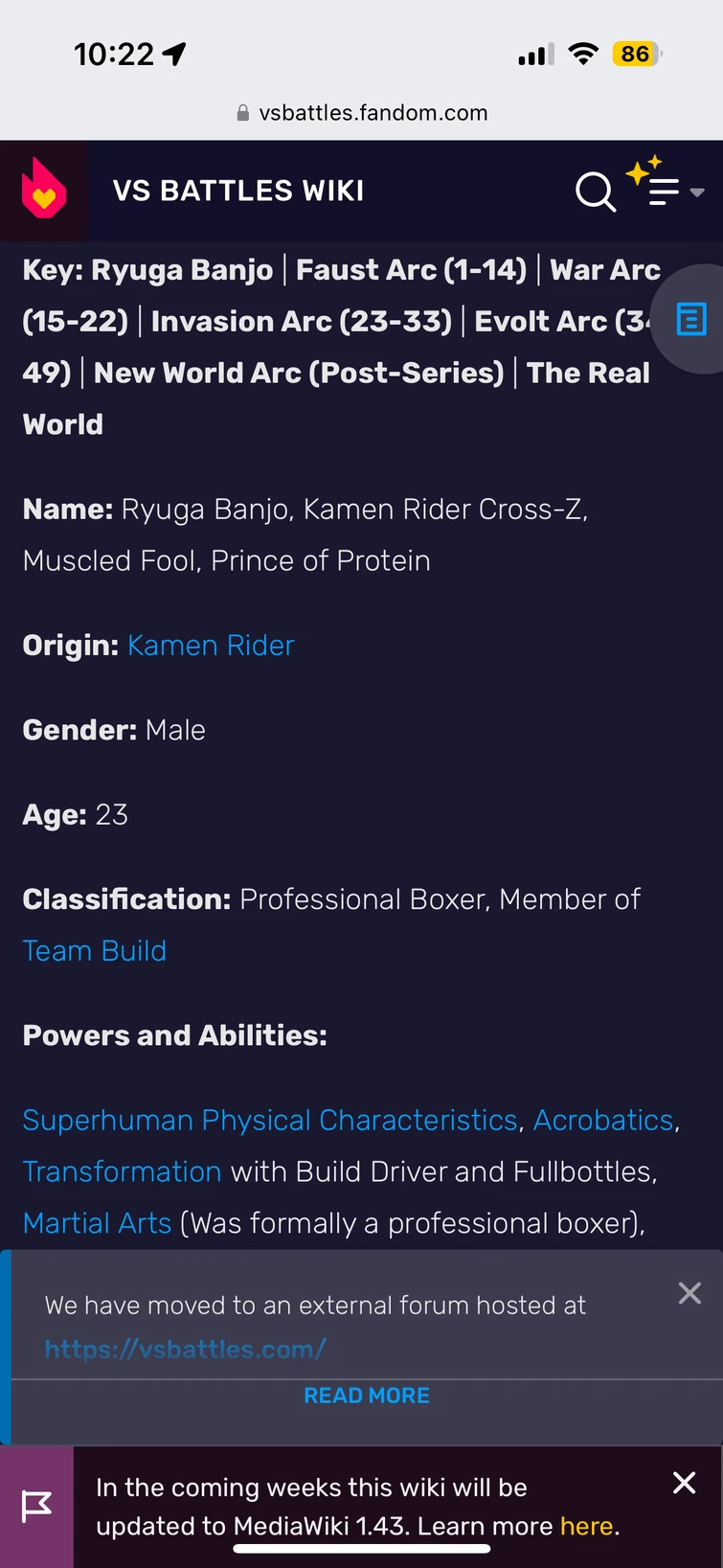
Task: Tap the floating table of contents icon
Action: [691, 320]
